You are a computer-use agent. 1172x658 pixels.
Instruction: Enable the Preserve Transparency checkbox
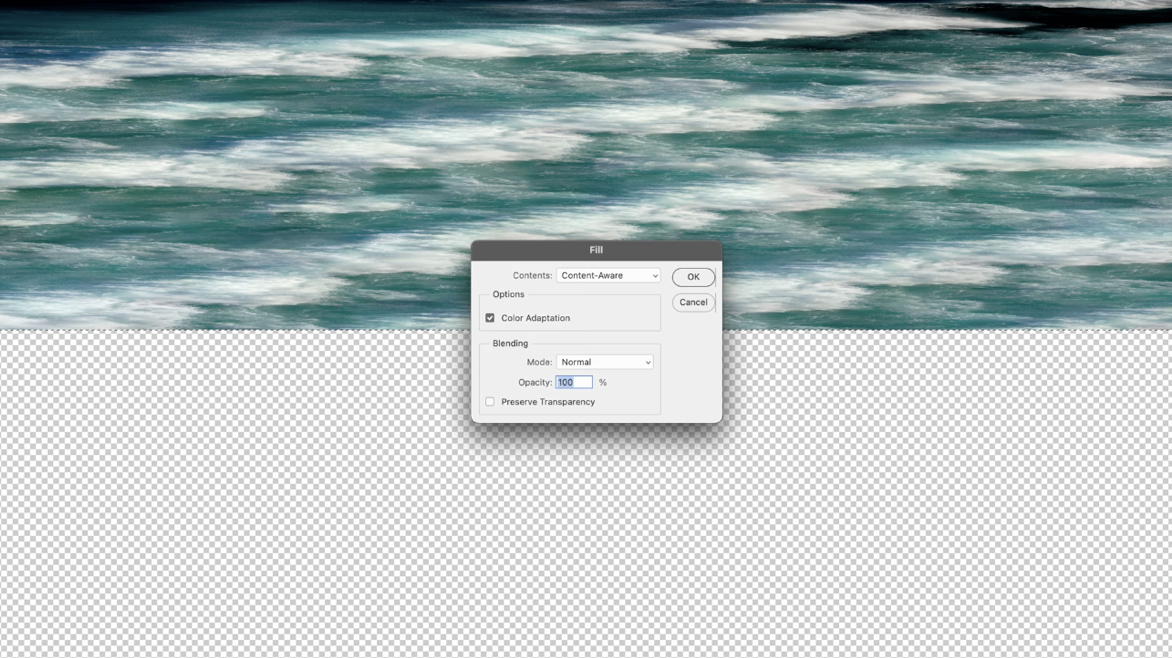490,402
